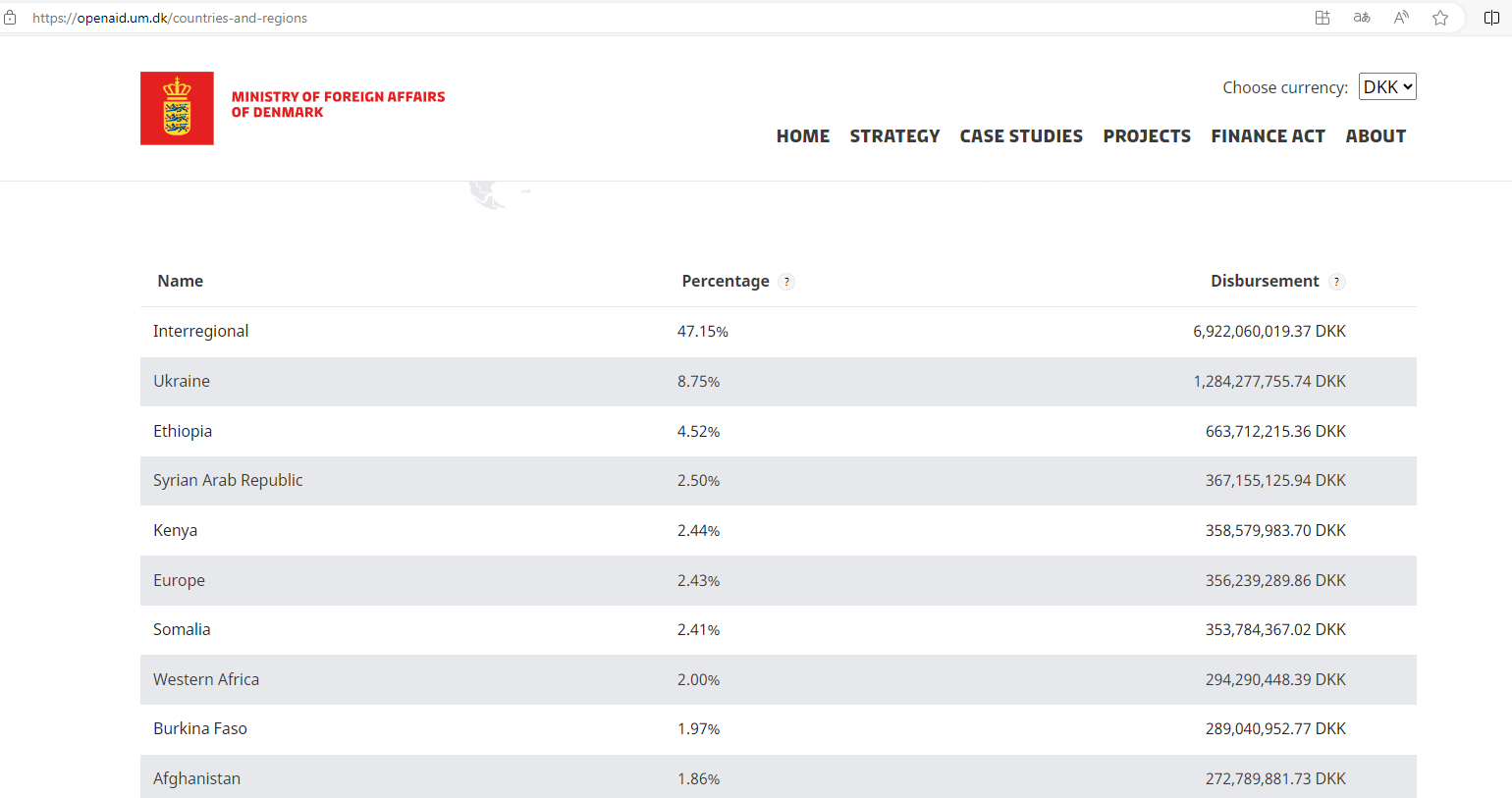Click the site info lock icon

pyautogui.click(x=11, y=18)
